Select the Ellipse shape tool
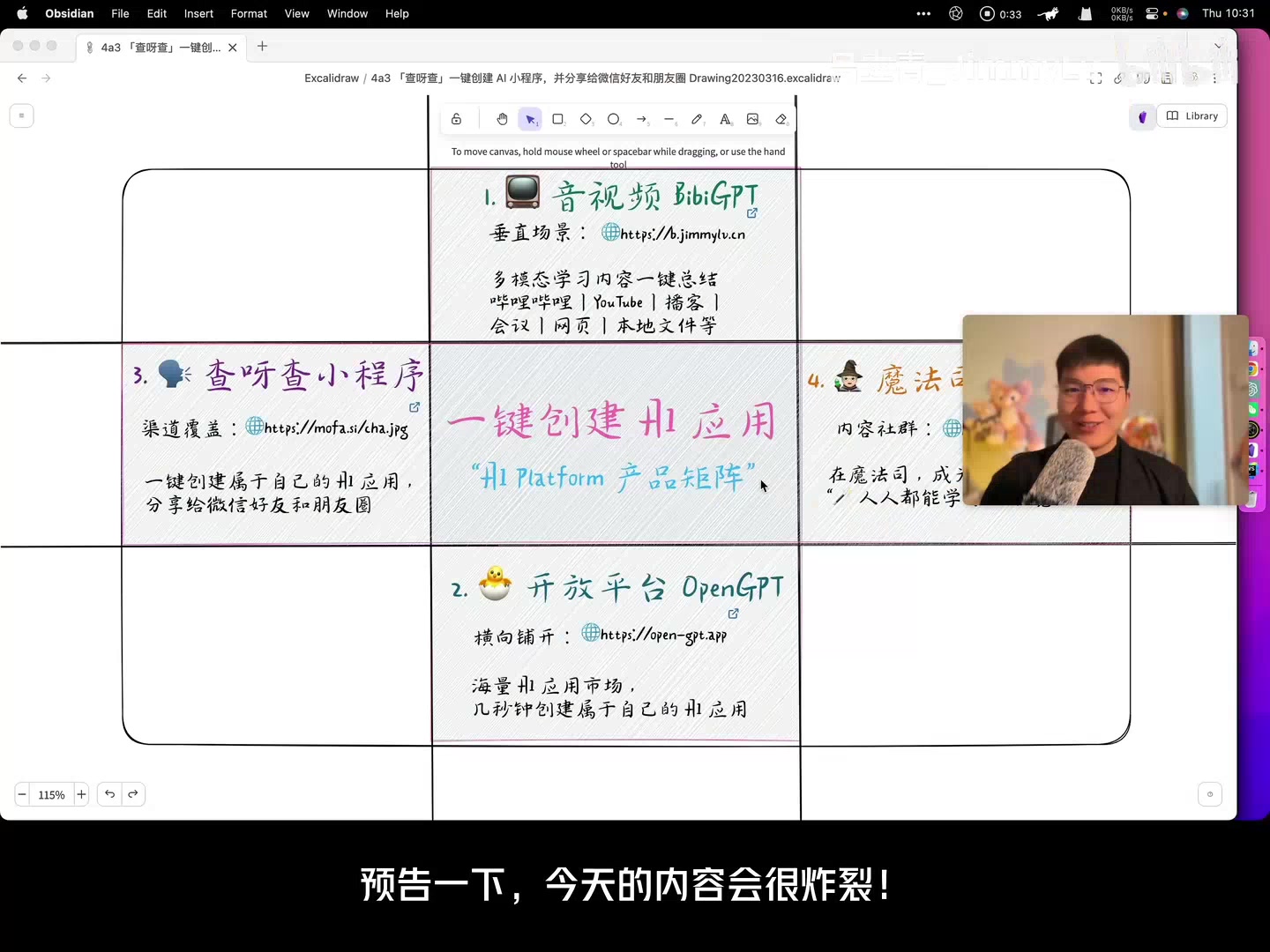Image resolution: width=1270 pixels, height=952 pixels. click(614, 119)
